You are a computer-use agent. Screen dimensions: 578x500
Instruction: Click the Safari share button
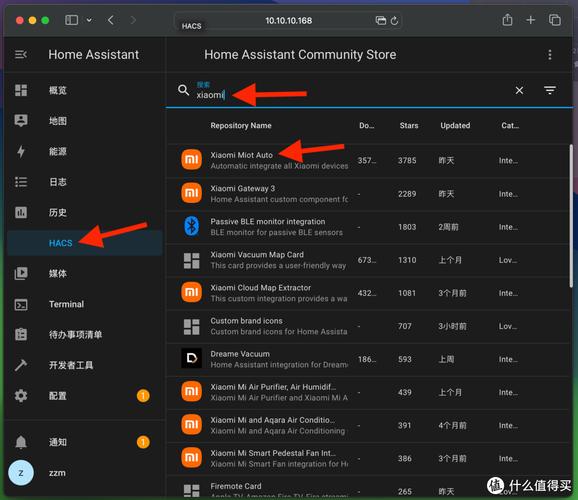507,20
